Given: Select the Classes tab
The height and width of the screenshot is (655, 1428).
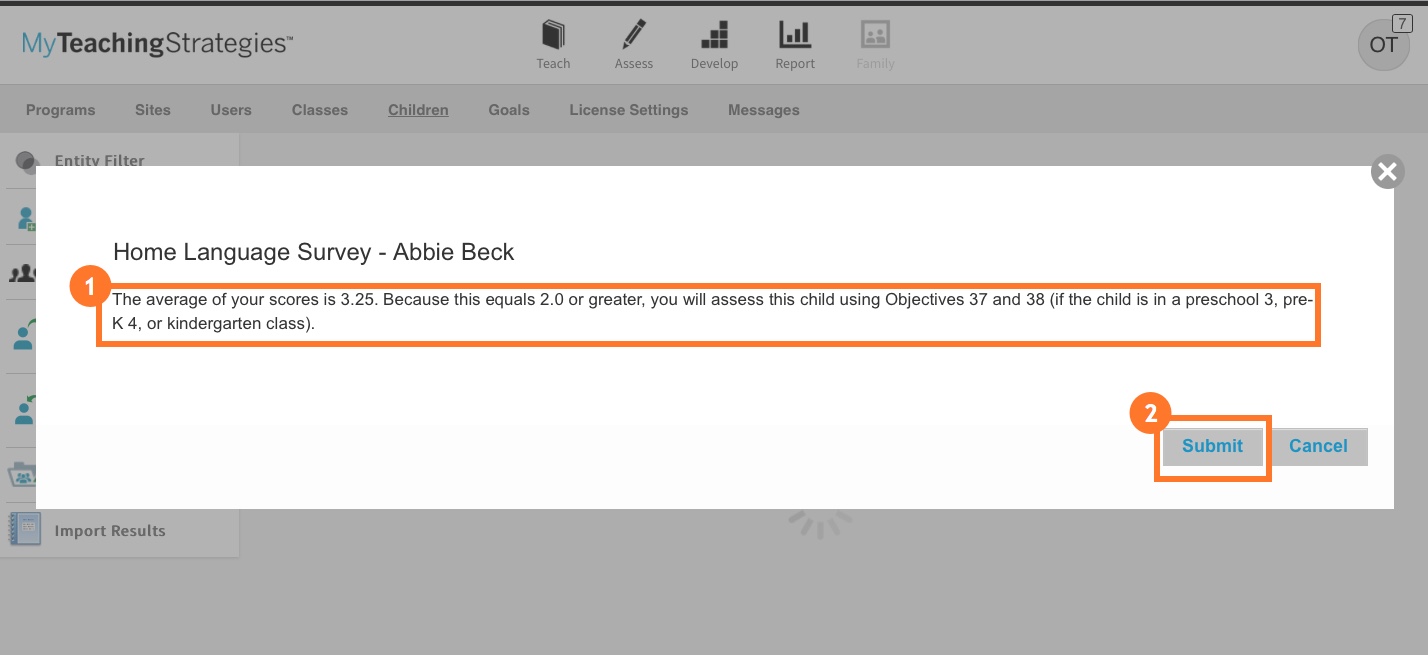Looking at the screenshot, I should pyautogui.click(x=320, y=110).
